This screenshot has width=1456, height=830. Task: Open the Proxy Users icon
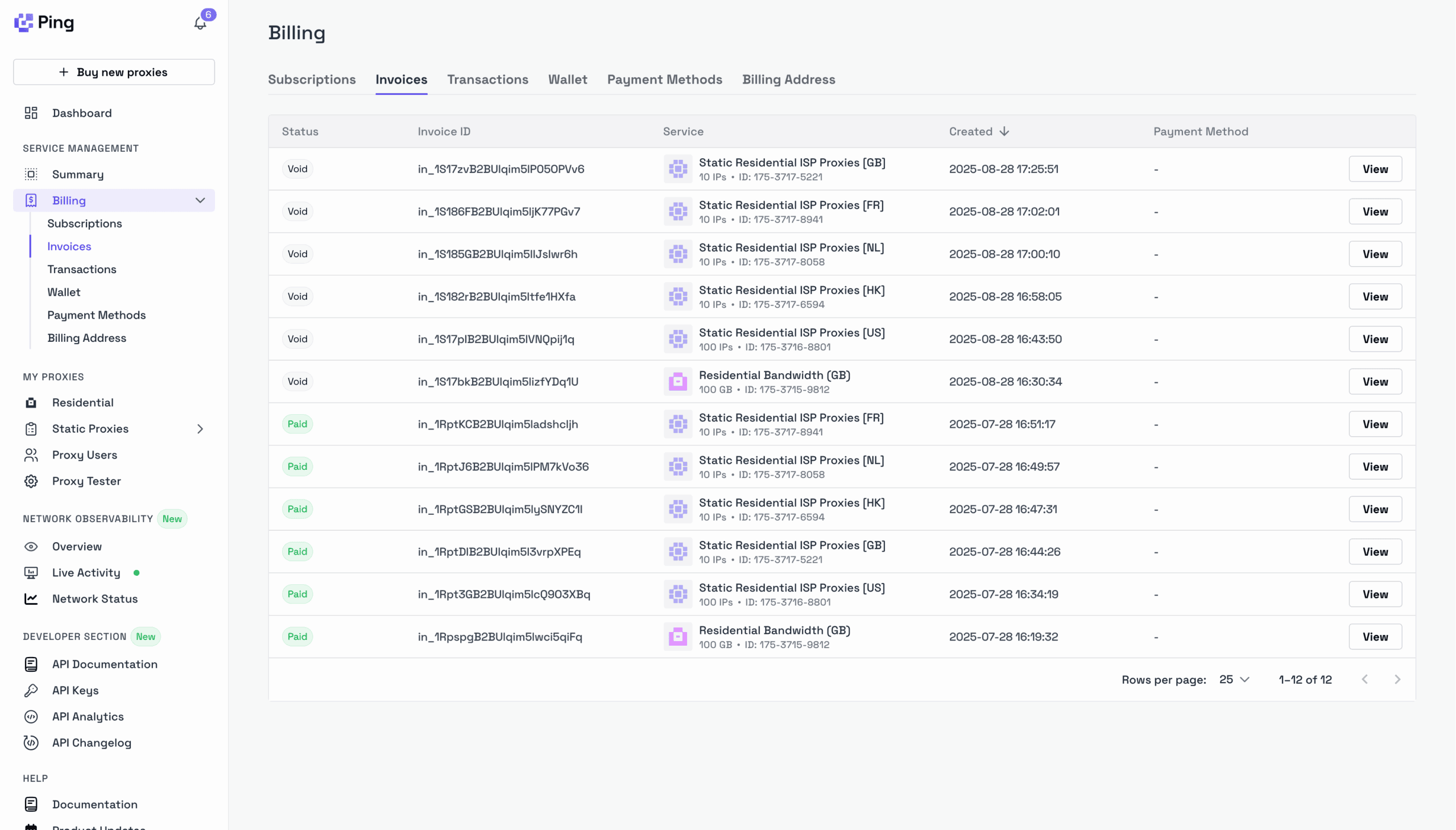(31, 455)
